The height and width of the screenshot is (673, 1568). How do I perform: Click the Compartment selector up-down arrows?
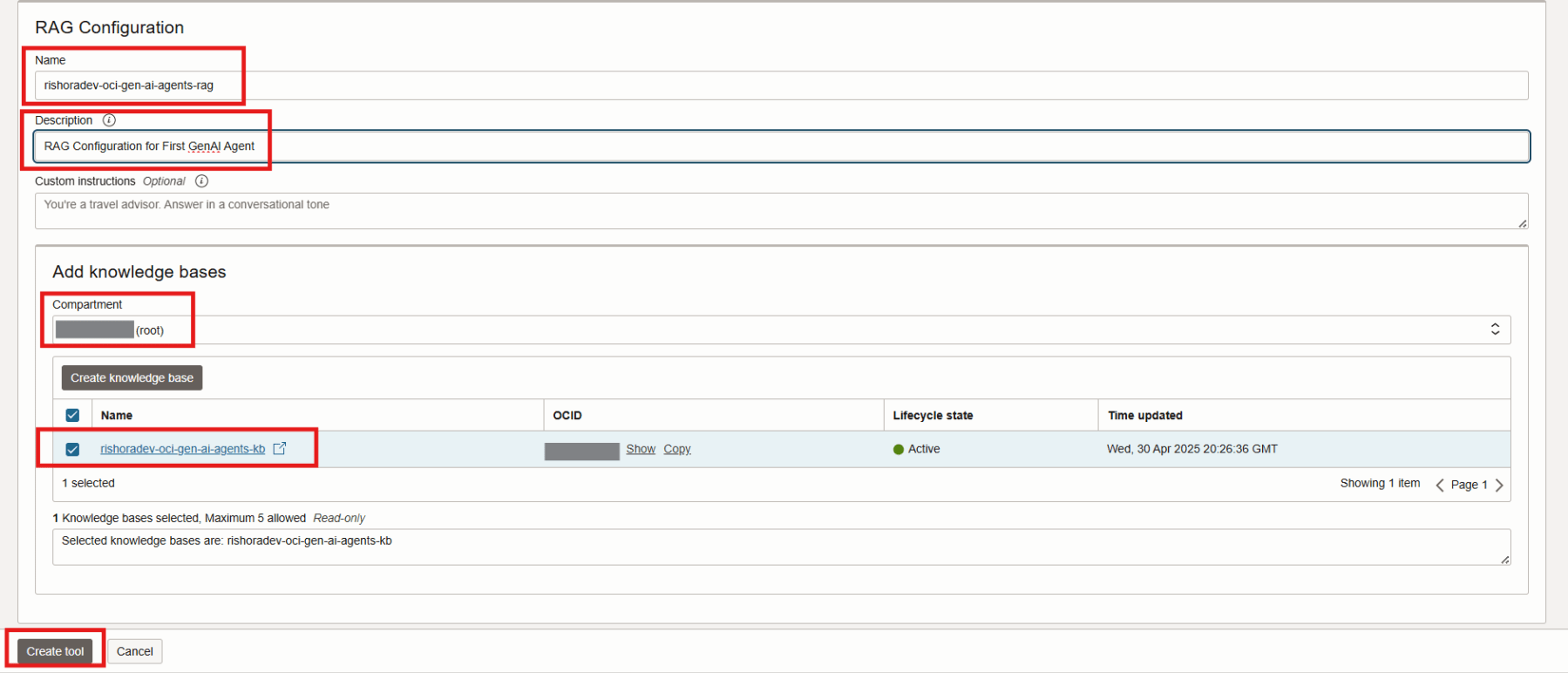(1495, 330)
